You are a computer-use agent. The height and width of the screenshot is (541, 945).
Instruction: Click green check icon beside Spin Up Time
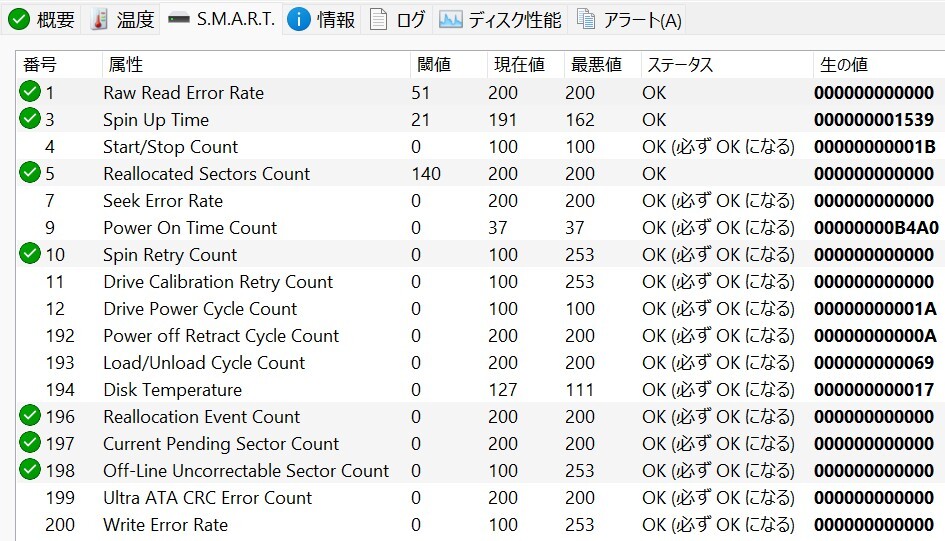click(30, 120)
